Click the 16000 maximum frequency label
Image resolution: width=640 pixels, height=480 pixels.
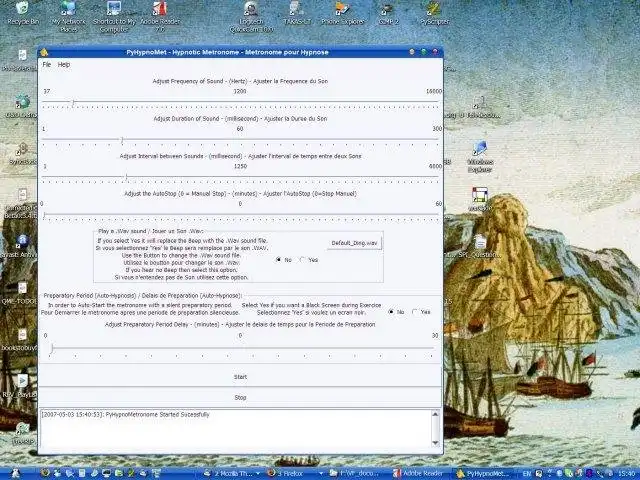[434, 91]
